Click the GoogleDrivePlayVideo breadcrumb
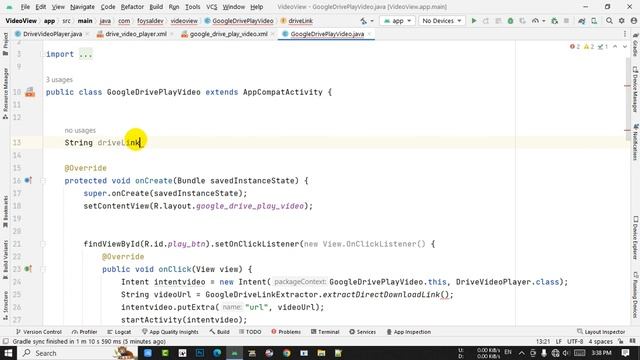640x360 pixels. pyautogui.click(x=239, y=21)
